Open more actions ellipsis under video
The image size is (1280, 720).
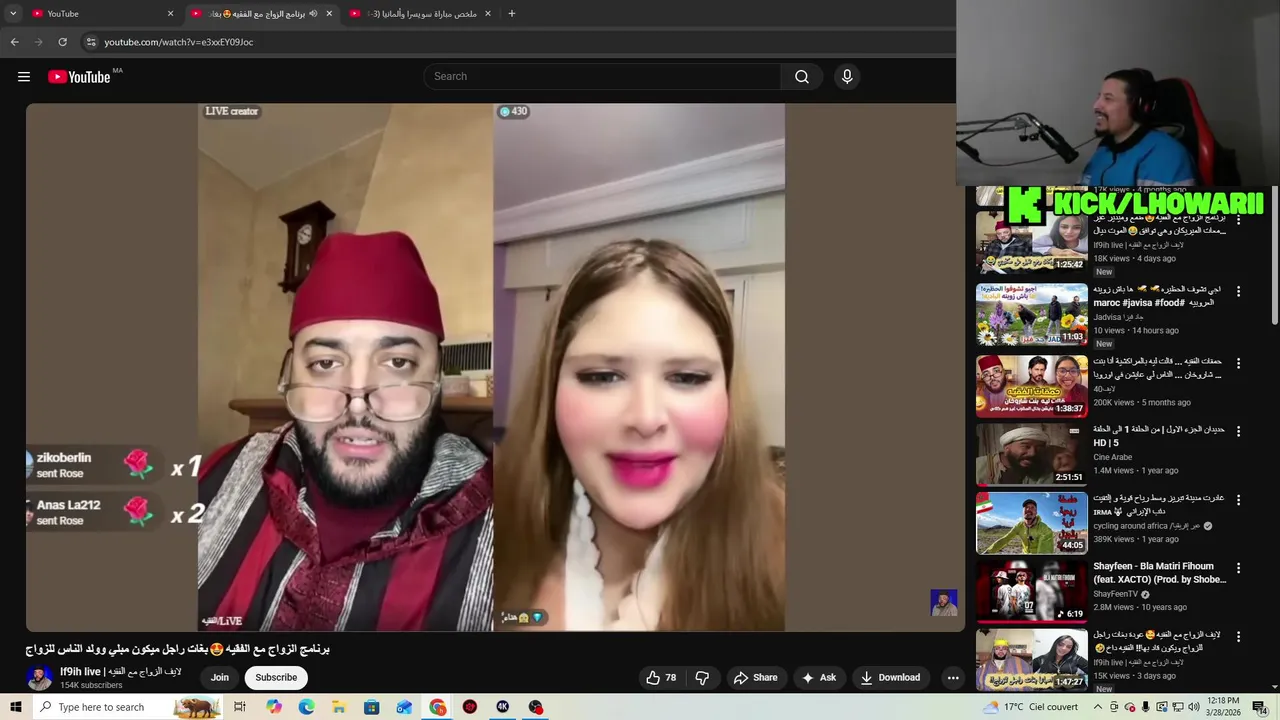point(953,677)
